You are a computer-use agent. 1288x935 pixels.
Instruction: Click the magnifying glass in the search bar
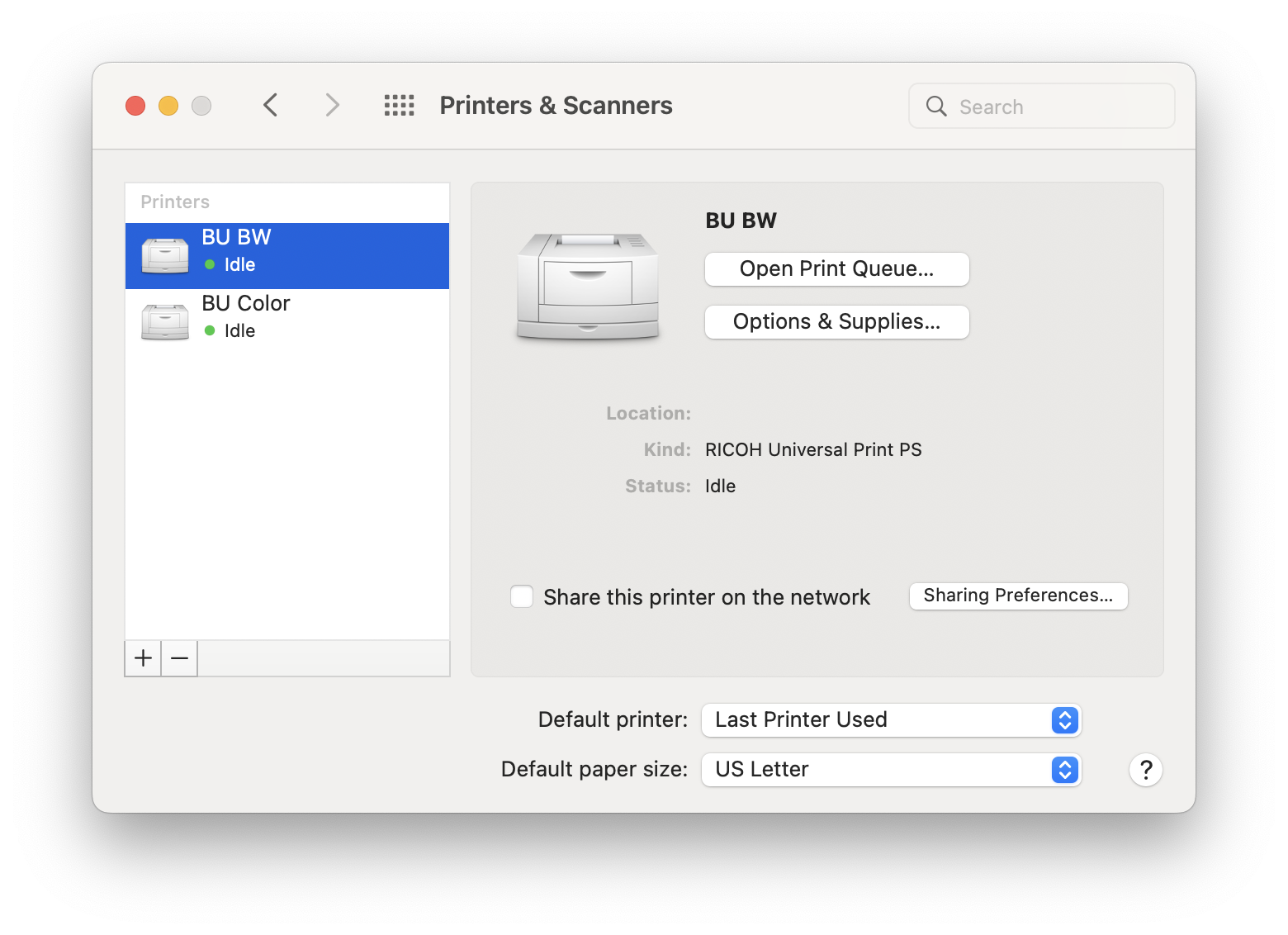coord(935,106)
